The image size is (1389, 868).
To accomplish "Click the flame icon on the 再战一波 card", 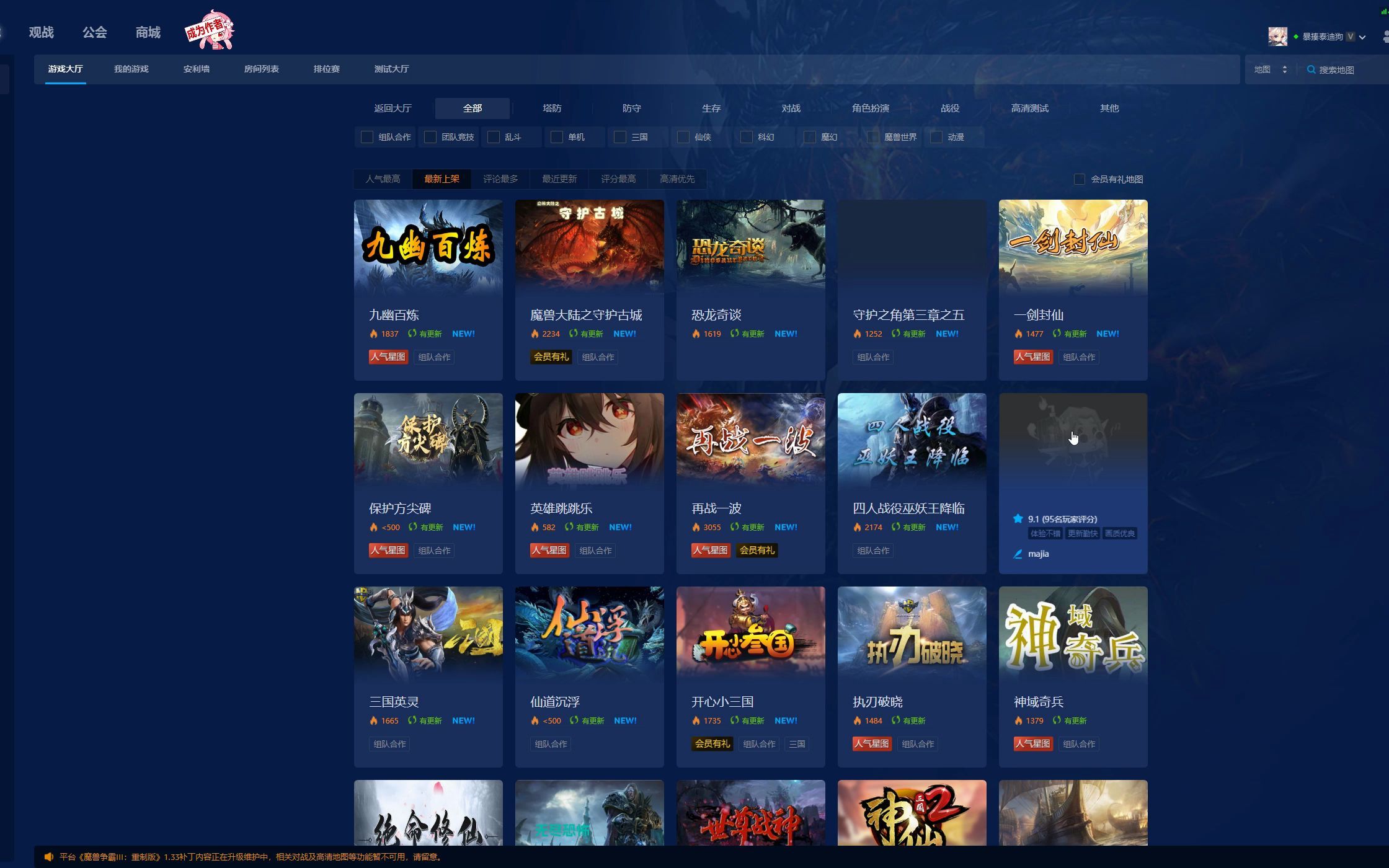I will click(x=696, y=527).
